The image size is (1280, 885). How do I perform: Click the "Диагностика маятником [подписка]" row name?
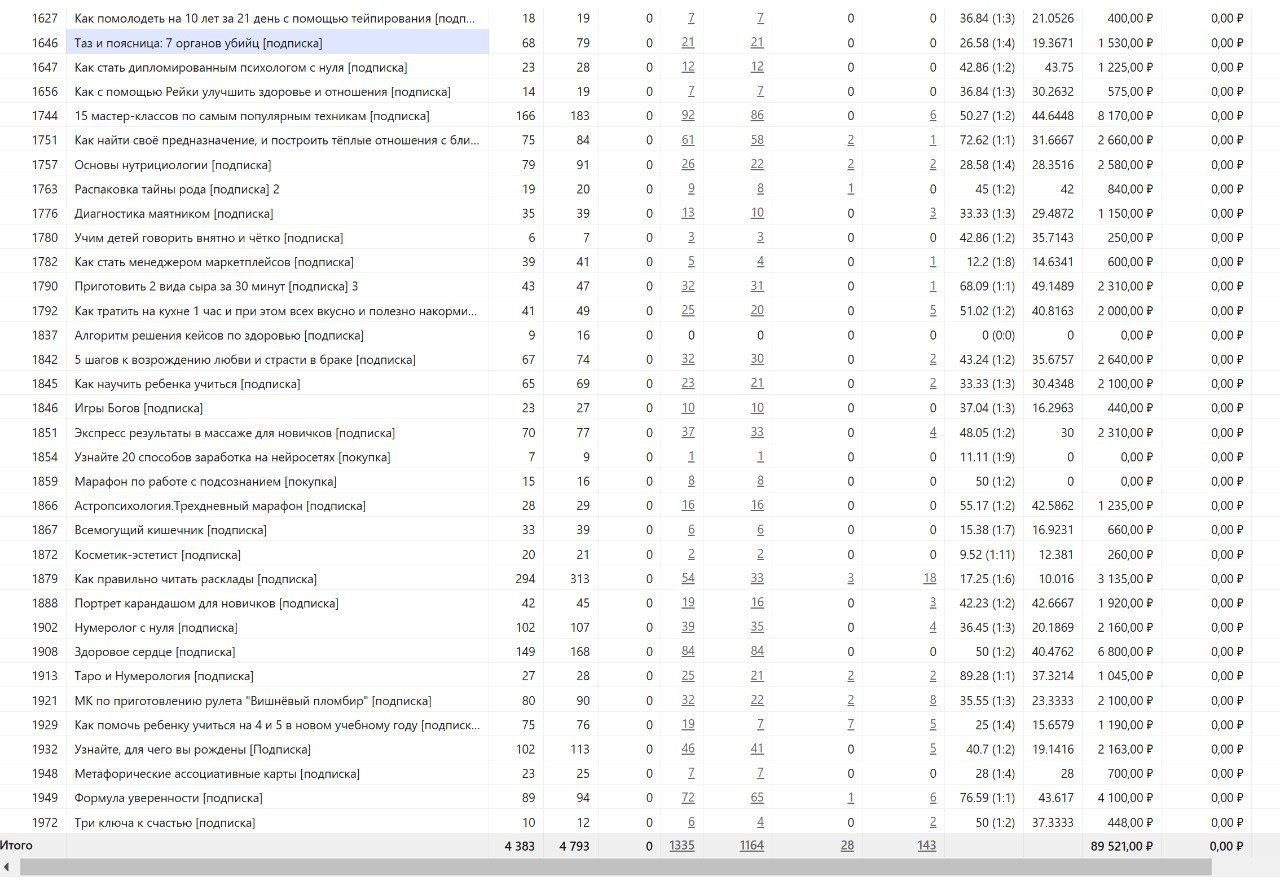tap(173, 213)
